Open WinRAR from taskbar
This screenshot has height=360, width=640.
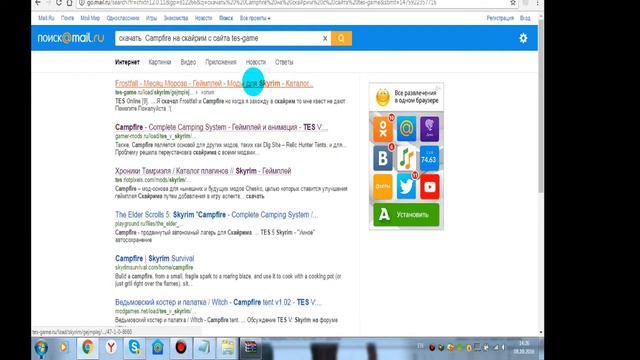coord(251,347)
